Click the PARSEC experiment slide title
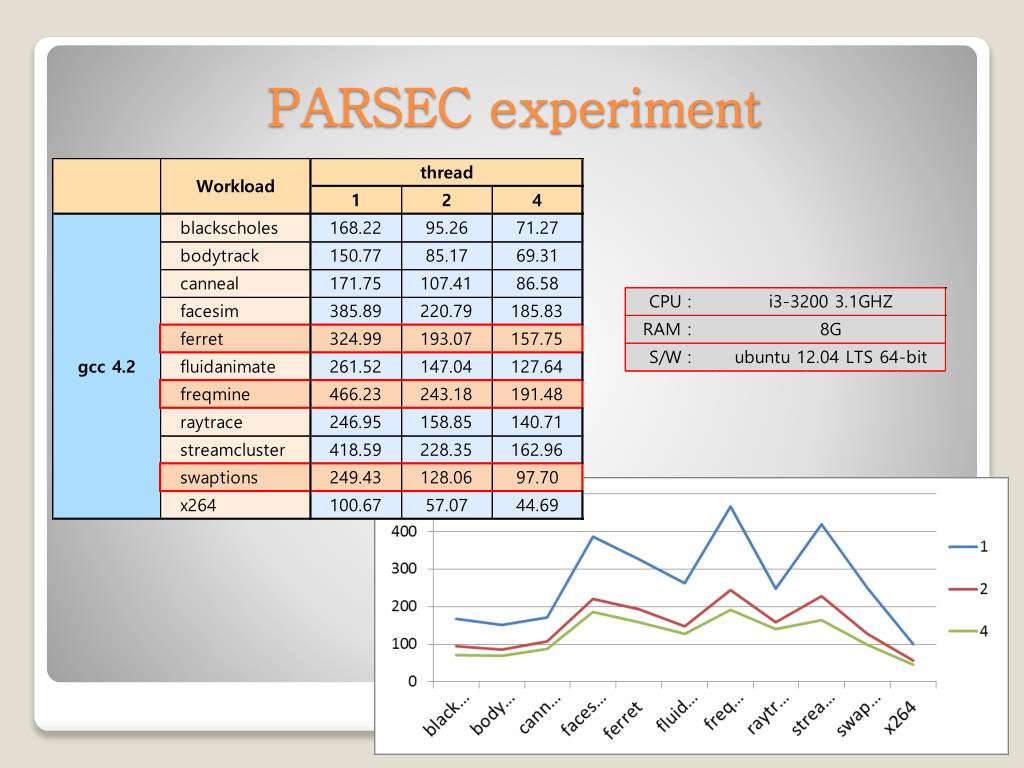1024x768 pixels. [514, 108]
